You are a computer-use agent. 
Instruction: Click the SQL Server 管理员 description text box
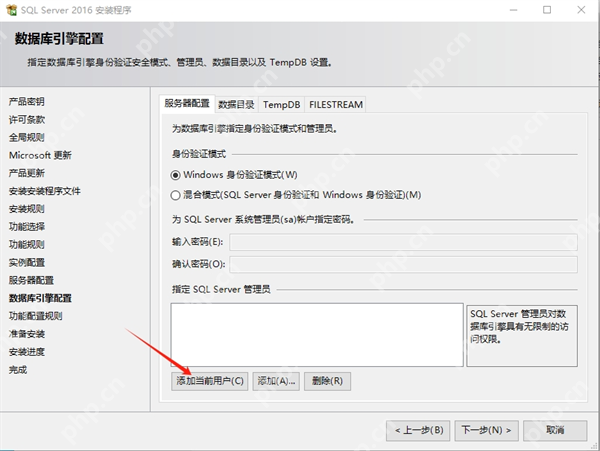[522, 335]
